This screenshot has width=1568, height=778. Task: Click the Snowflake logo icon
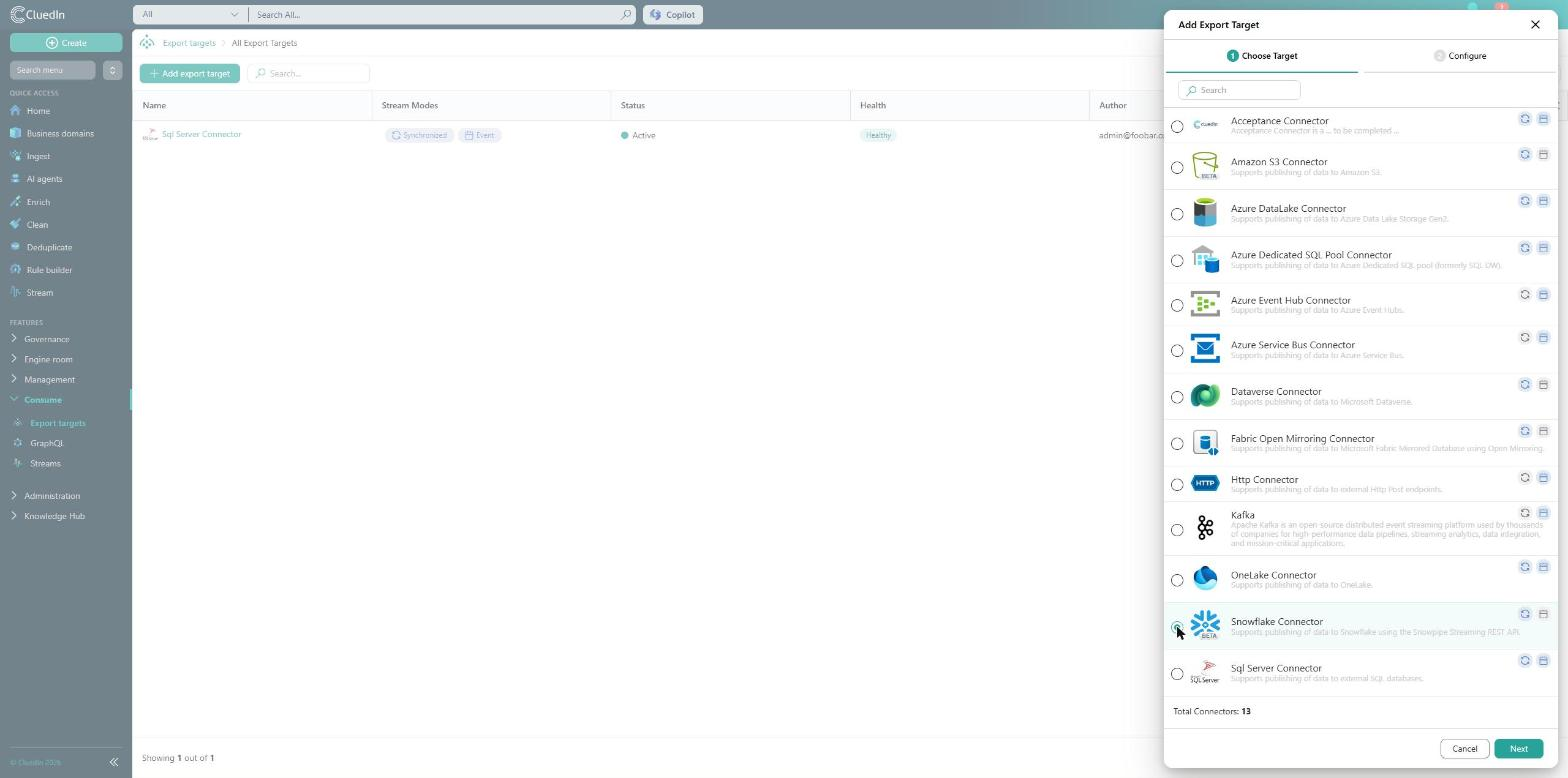[x=1205, y=625]
